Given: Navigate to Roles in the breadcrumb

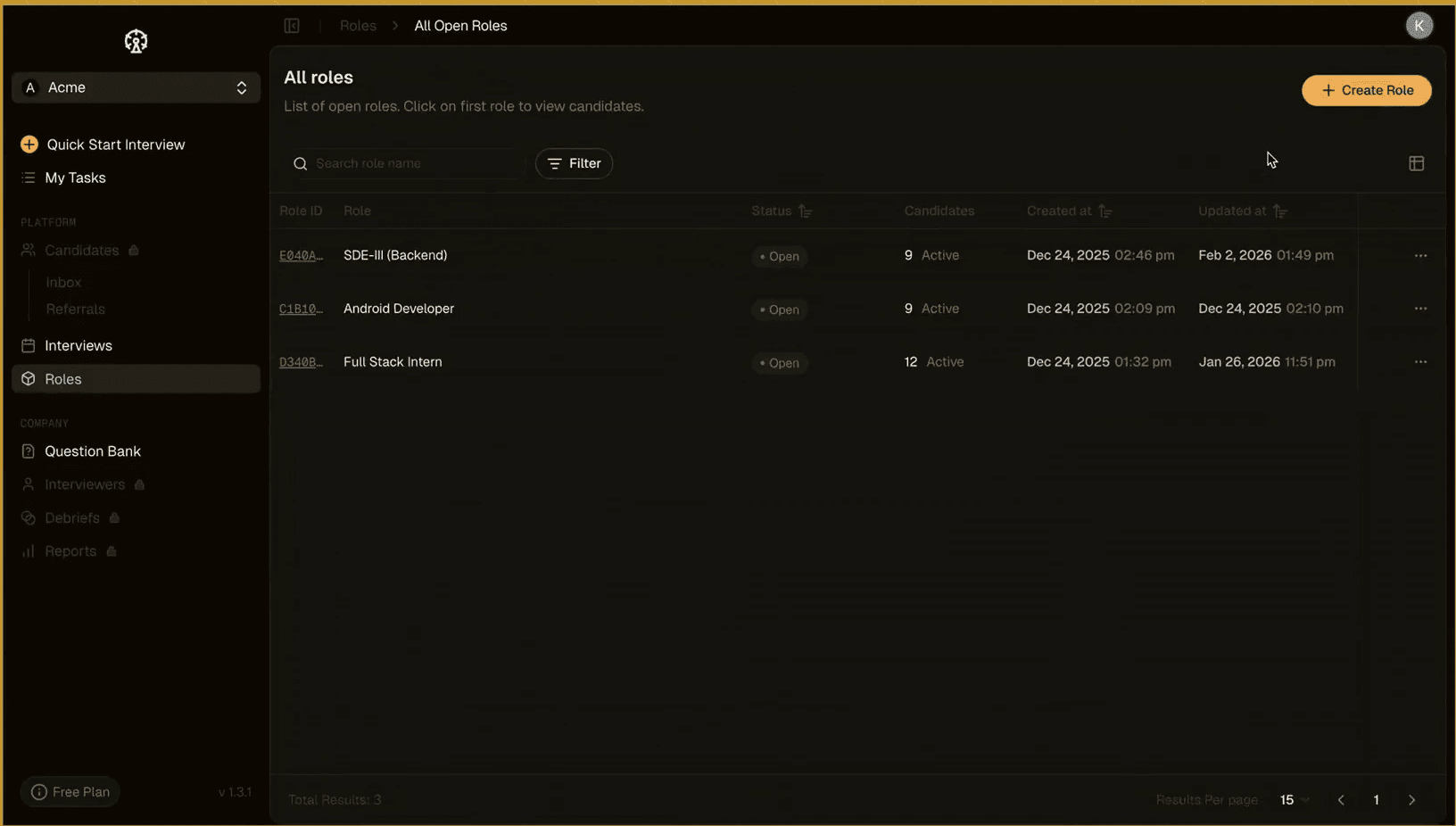Looking at the screenshot, I should pos(358,26).
